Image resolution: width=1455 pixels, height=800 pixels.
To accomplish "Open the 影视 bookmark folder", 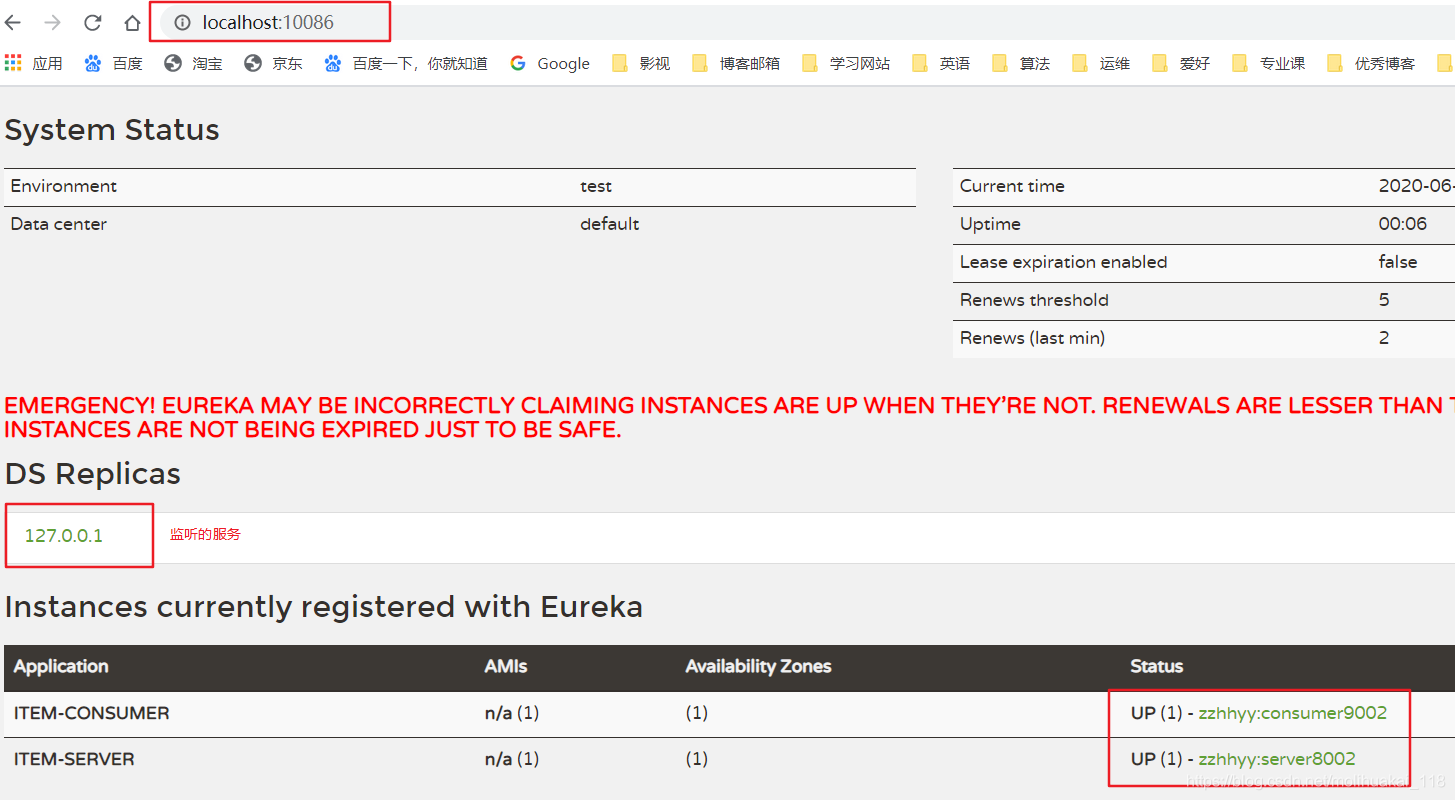I will pos(641,63).
